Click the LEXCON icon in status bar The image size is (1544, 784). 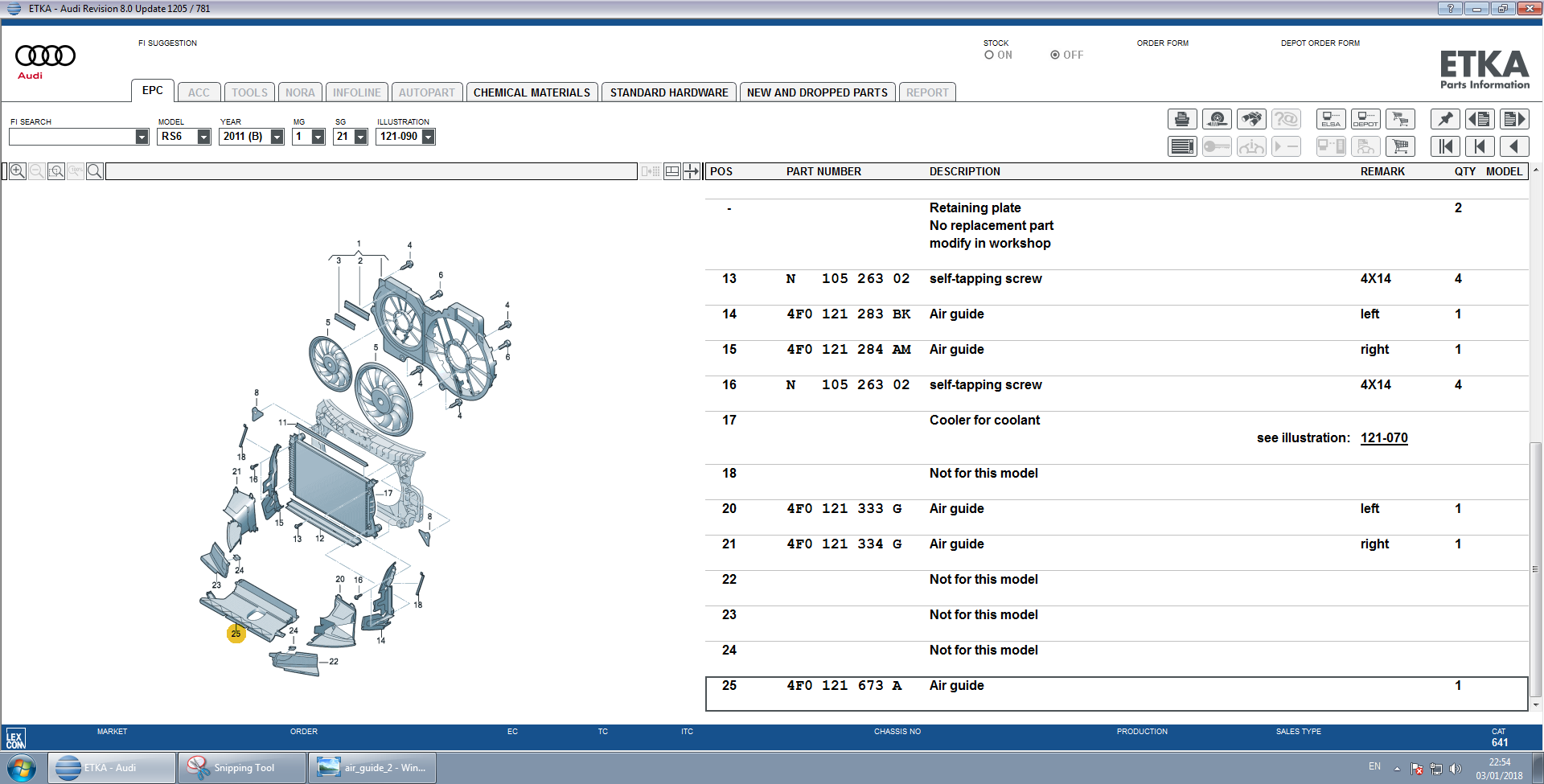click(15, 739)
